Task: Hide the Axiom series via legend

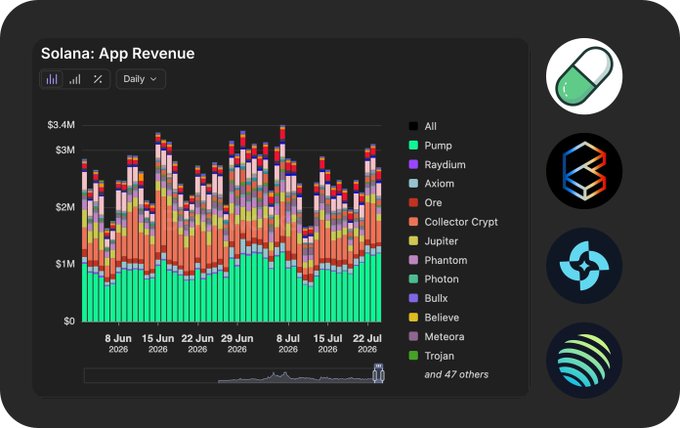Action: tap(432, 183)
